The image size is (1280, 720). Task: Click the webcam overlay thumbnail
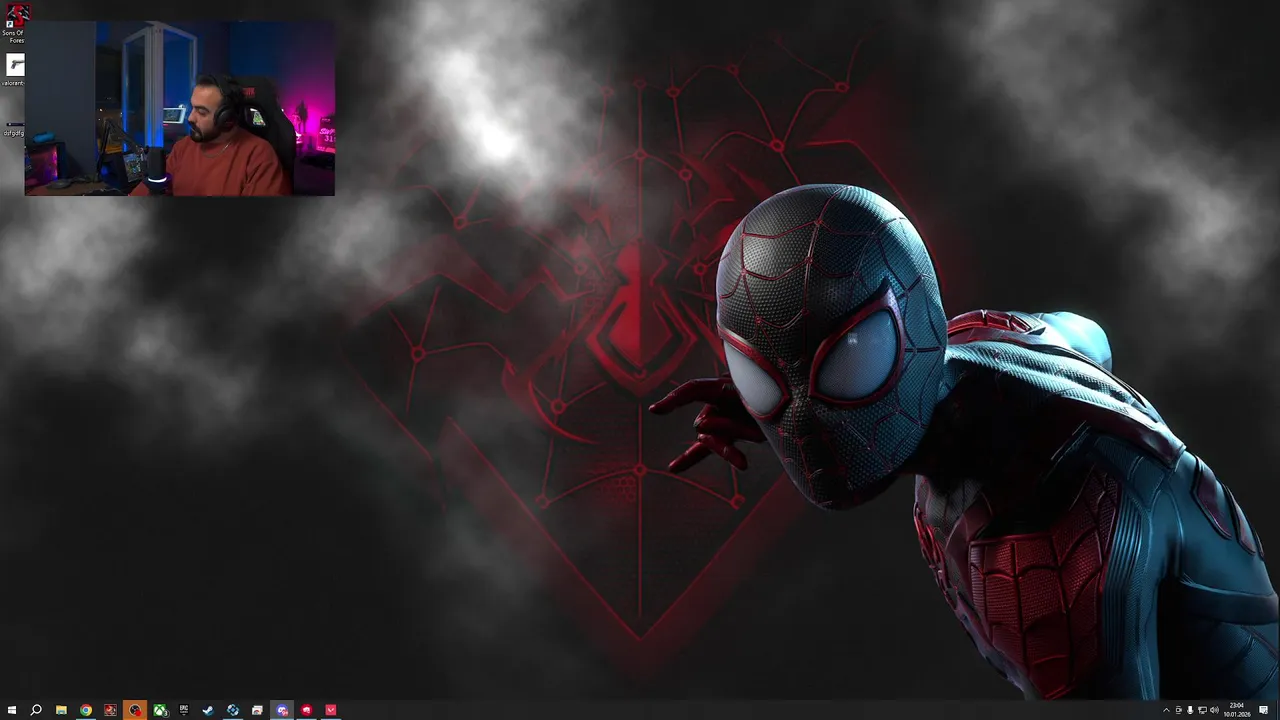point(180,108)
